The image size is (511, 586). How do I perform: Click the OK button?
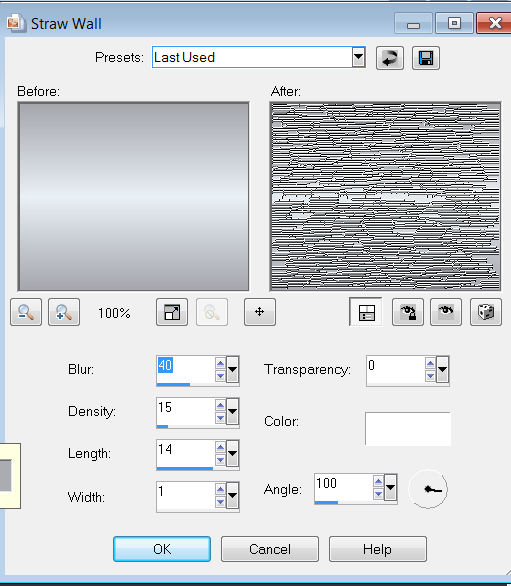point(162,549)
